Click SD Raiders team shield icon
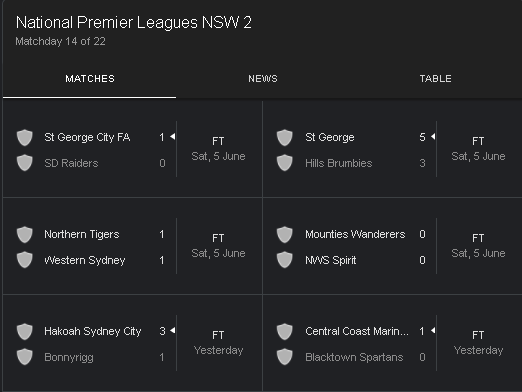 click(25, 163)
